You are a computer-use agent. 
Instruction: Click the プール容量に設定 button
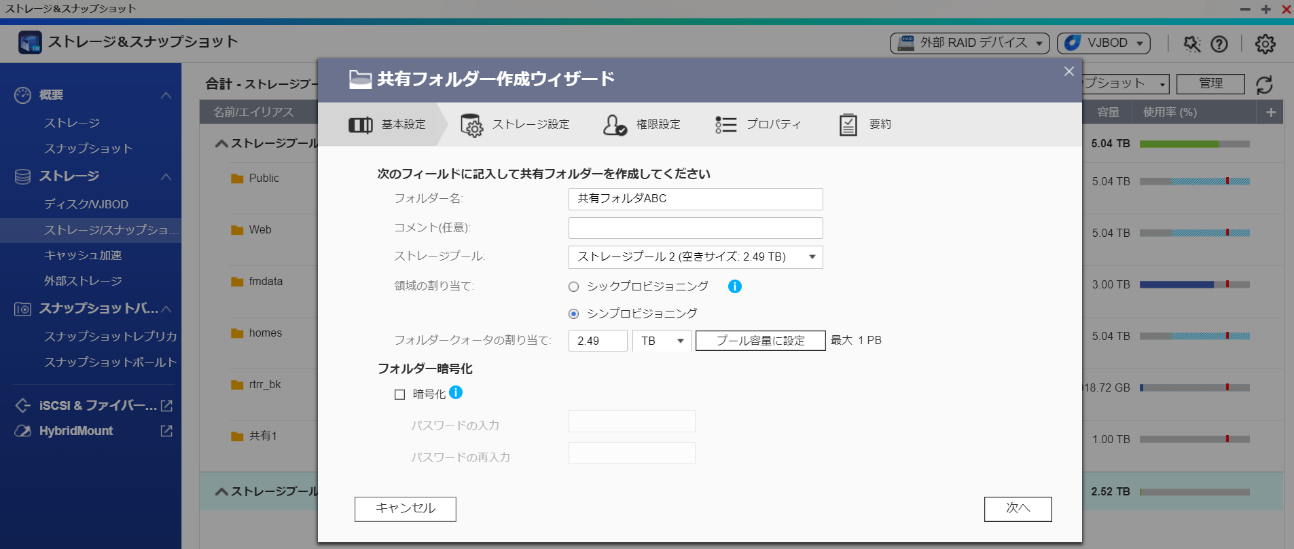pyautogui.click(x=760, y=341)
